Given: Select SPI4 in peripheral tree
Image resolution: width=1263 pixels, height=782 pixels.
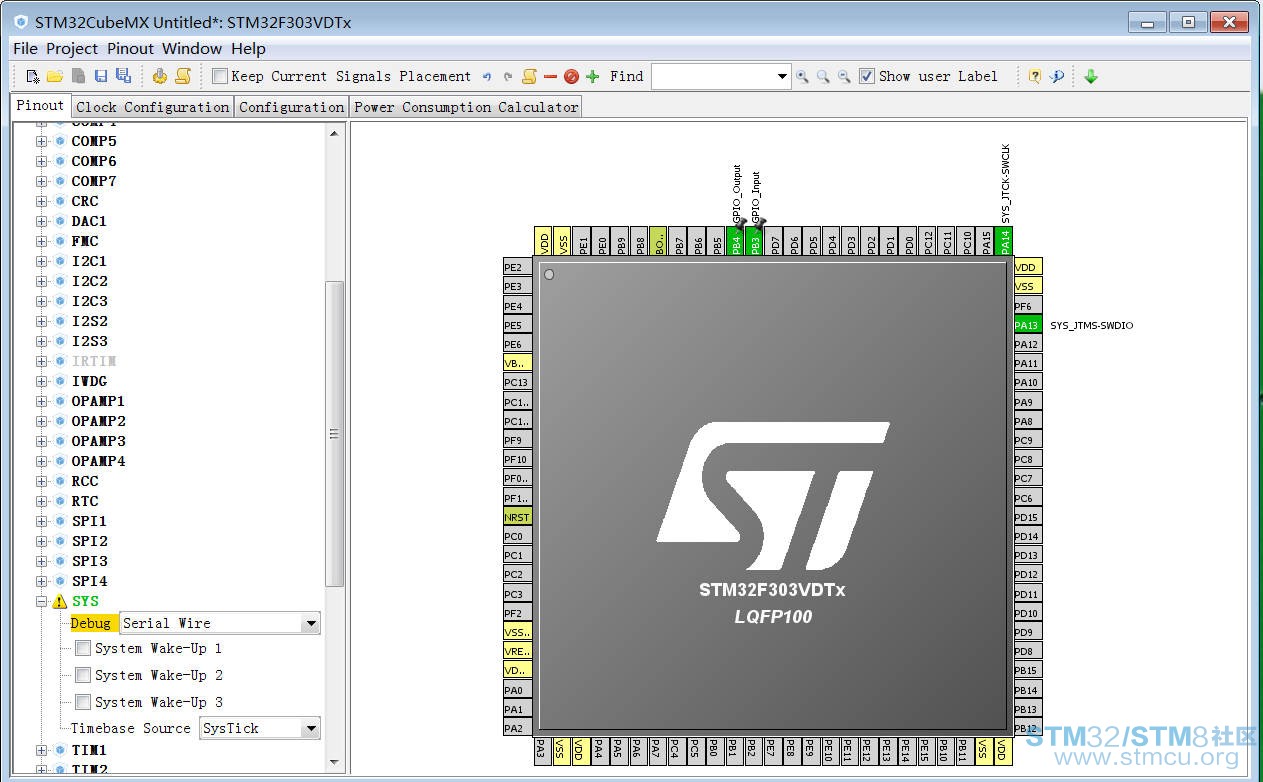Looking at the screenshot, I should coord(89,581).
